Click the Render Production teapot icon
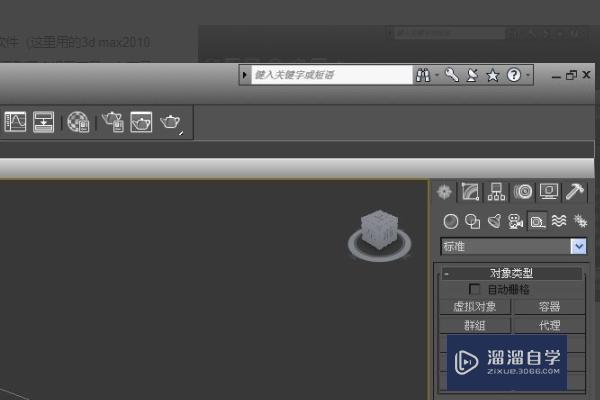 (x=170, y=122)
